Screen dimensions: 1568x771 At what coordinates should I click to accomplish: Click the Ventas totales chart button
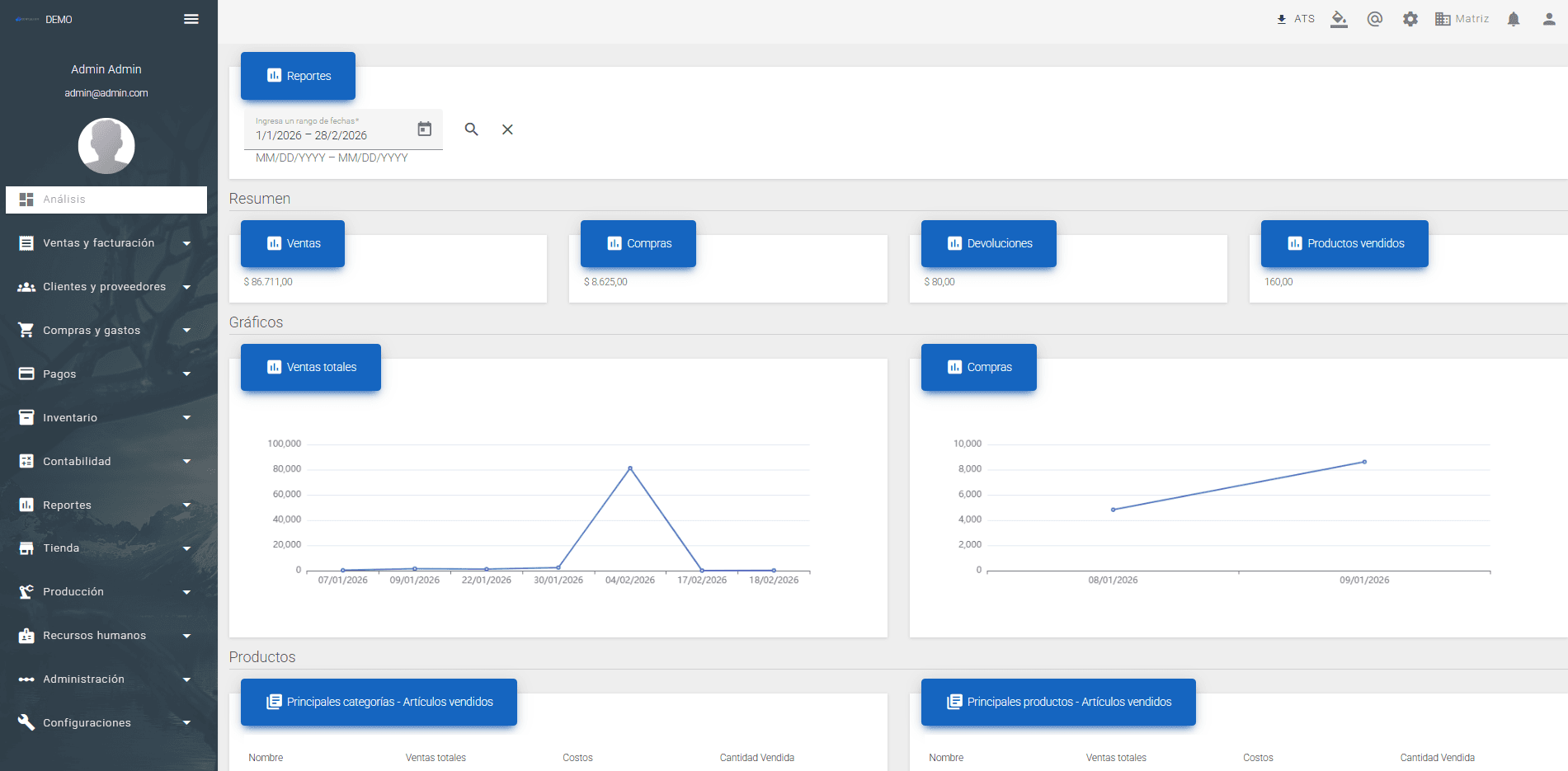311,367
